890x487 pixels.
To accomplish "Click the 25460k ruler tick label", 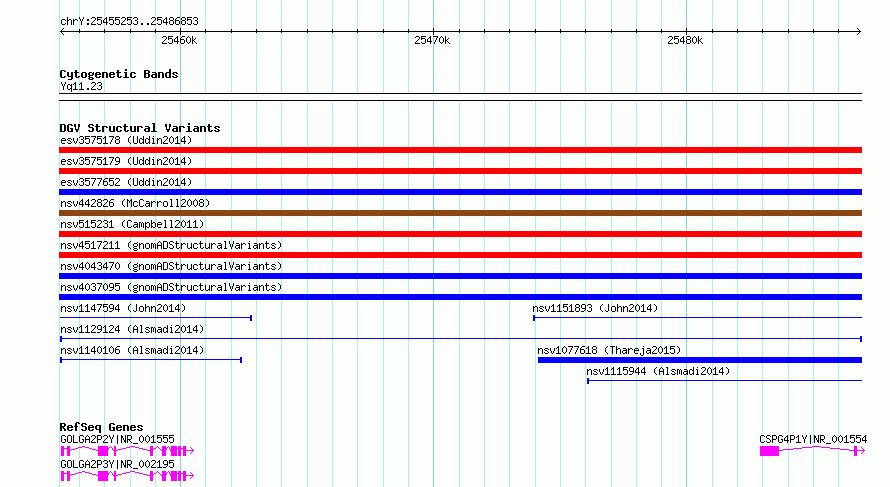I will (x=179, y=40).
